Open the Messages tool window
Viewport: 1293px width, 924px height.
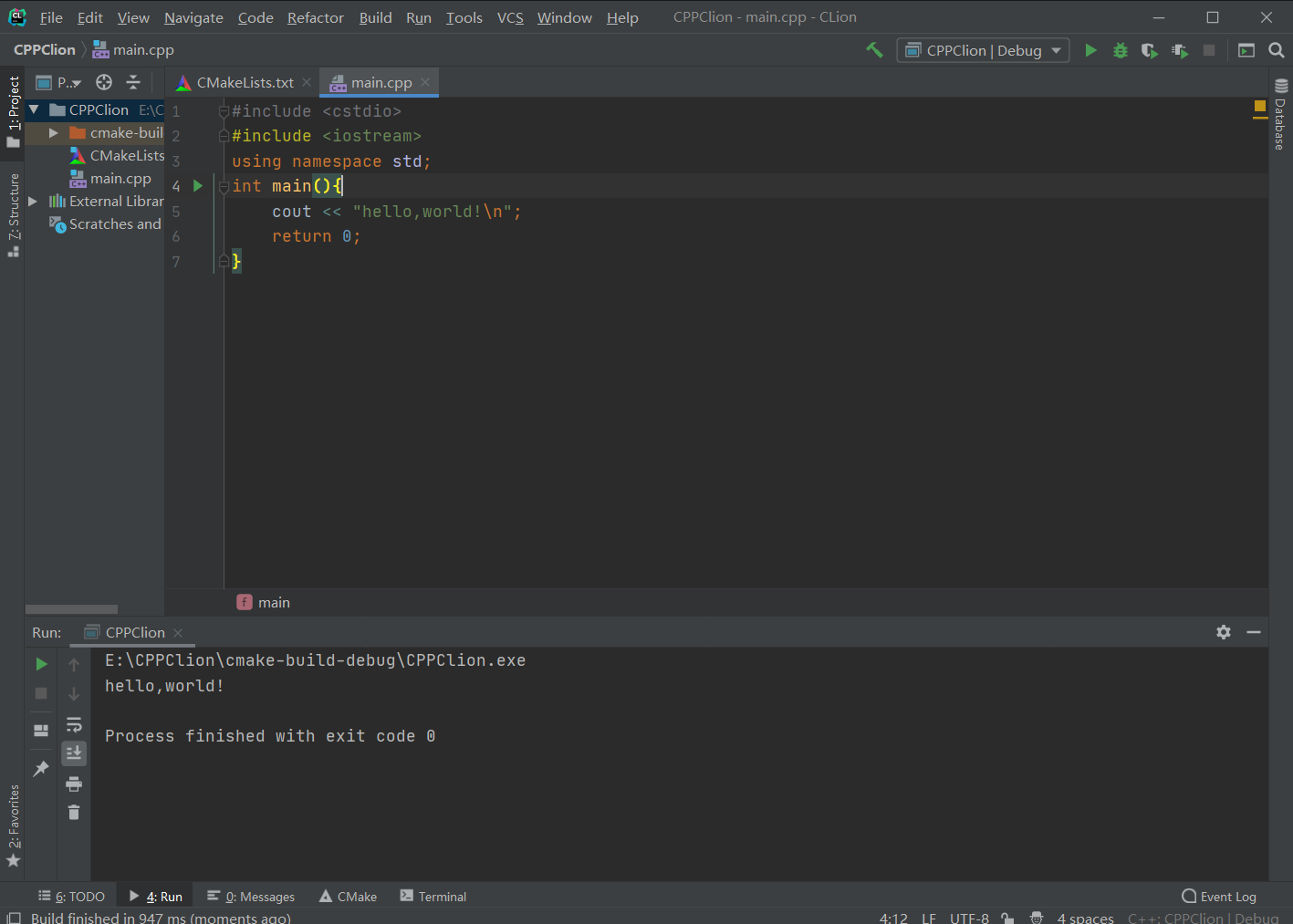tap(251, 897)
